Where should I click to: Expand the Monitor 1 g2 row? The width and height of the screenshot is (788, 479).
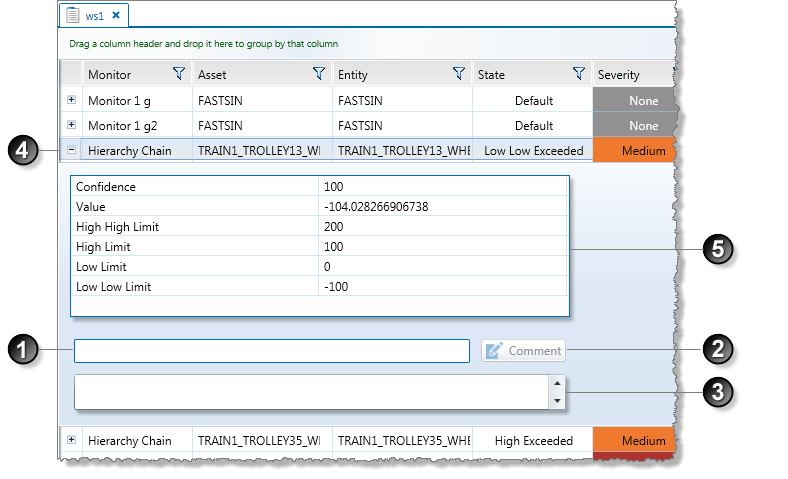coord(71,125)
